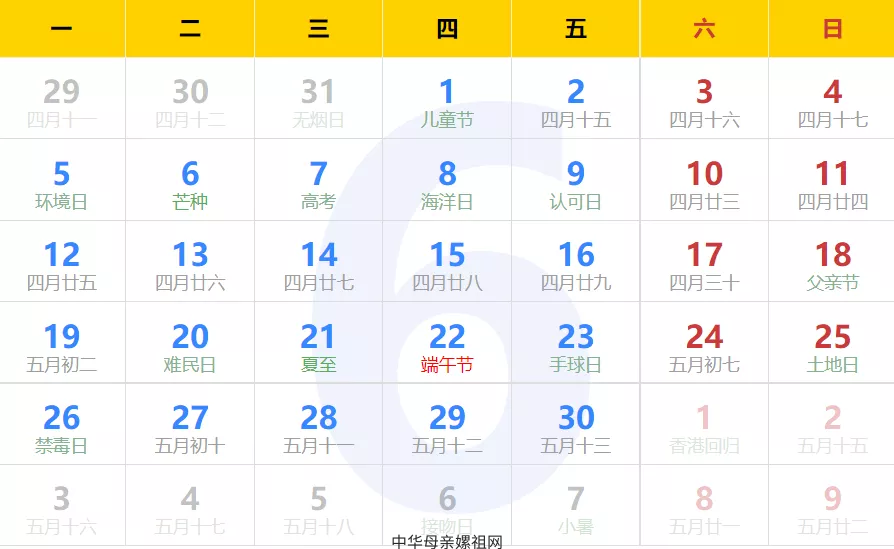Click greyed July 2 五月十五

coord(832,424)
